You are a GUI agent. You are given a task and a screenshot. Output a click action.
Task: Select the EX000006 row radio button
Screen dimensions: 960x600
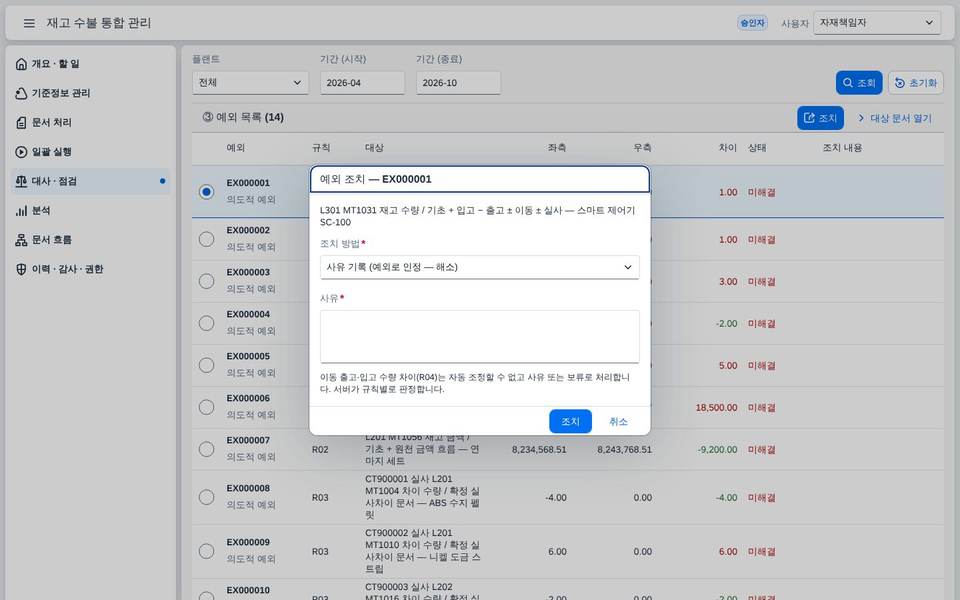(206, 407)
